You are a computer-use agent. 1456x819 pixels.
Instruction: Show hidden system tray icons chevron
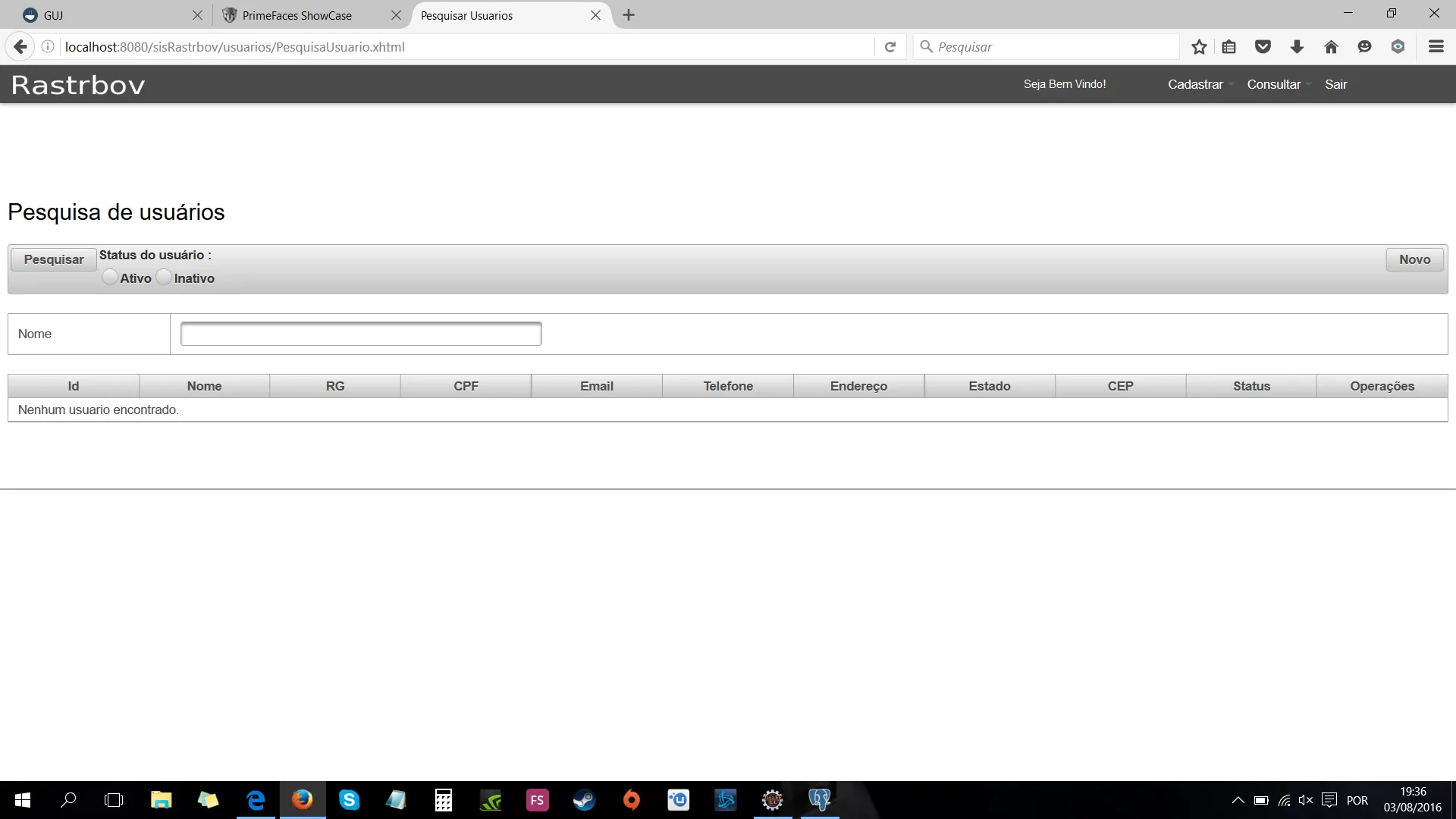1238,800
